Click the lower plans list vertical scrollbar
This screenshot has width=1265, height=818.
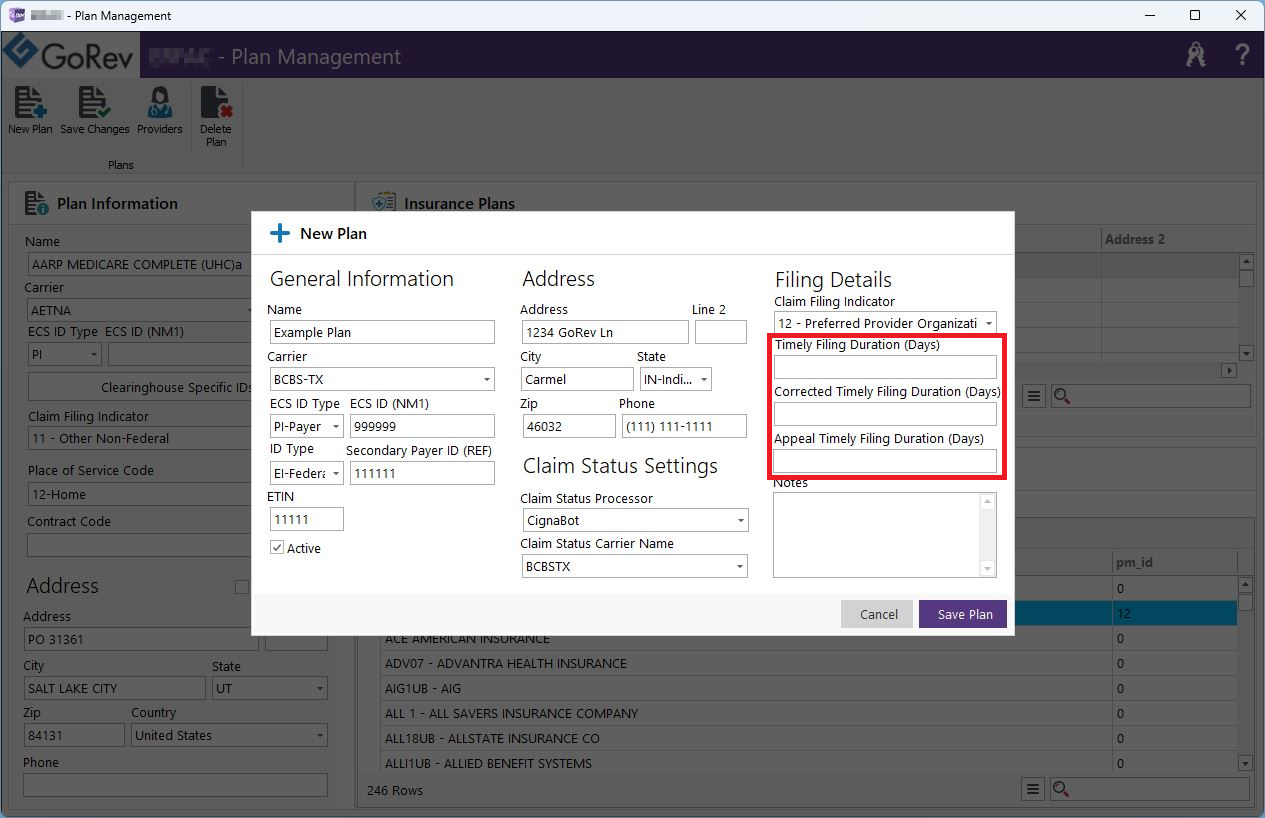[x=1245, y=673]
